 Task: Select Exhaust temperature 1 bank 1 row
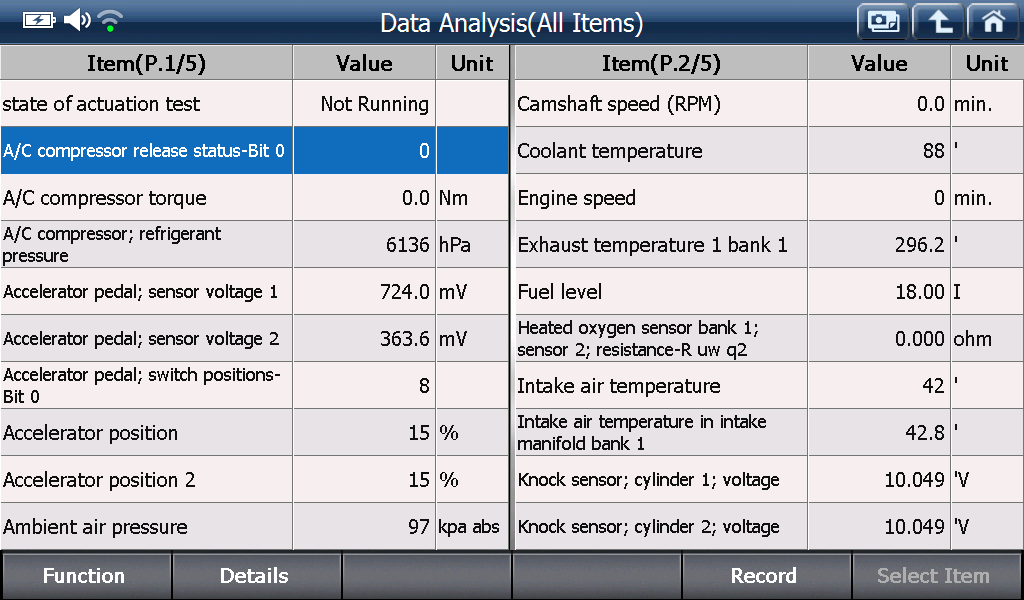pyautogui.click(x=769, y=245)
